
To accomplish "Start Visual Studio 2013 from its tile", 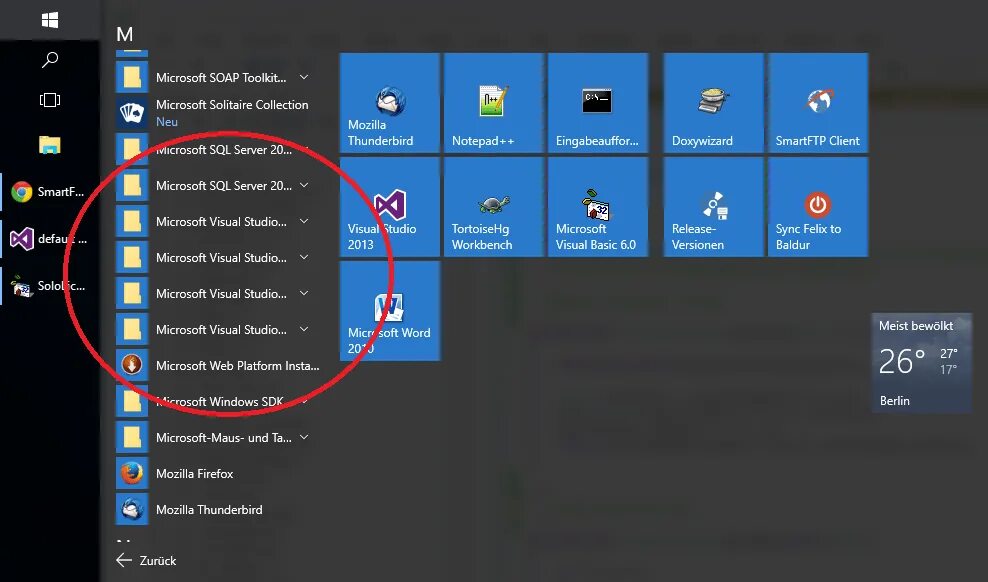I will pyautogui.click(x=389, y=207).
